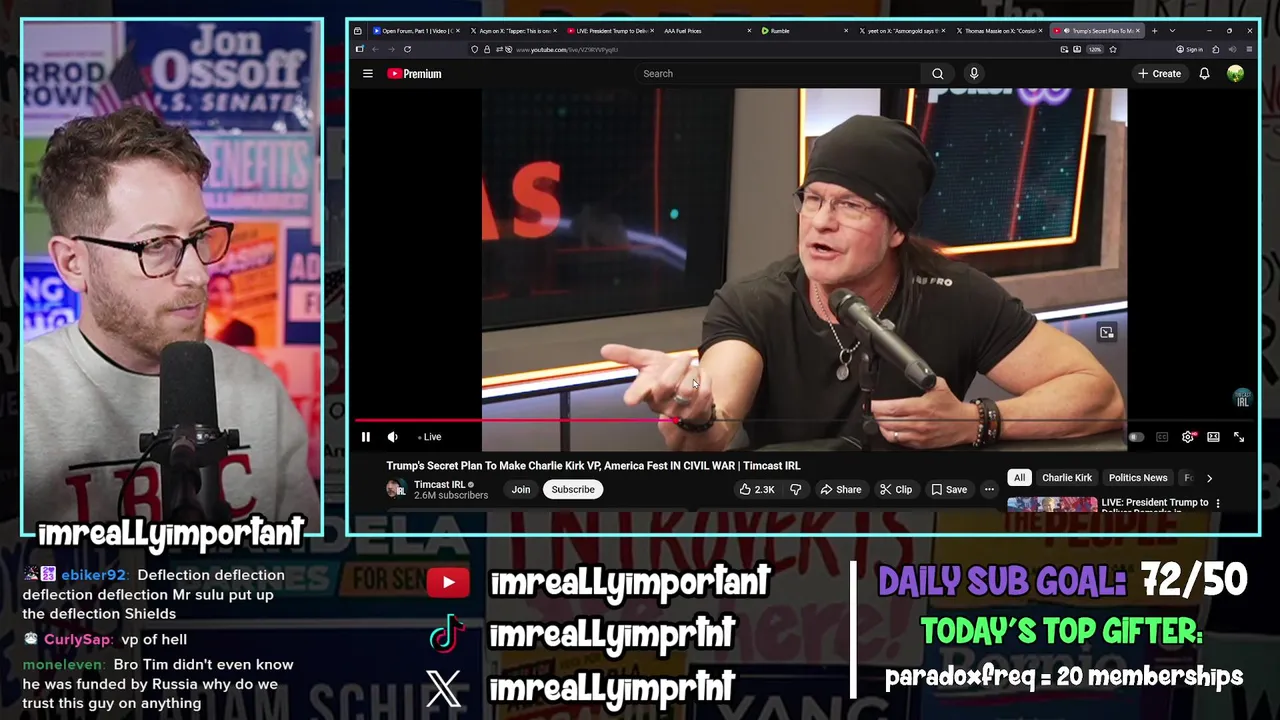Enter fullscreen mode

click(1239, 437)
